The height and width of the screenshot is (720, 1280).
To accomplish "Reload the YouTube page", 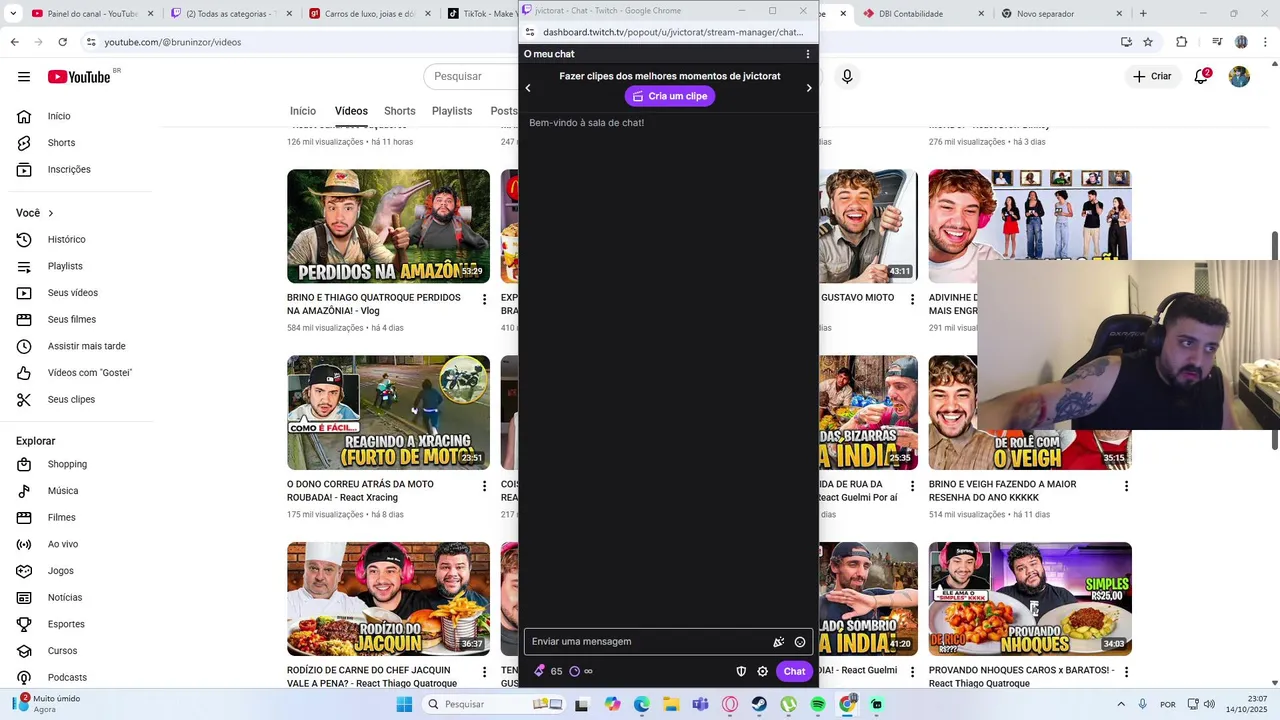I will [62, 42].
